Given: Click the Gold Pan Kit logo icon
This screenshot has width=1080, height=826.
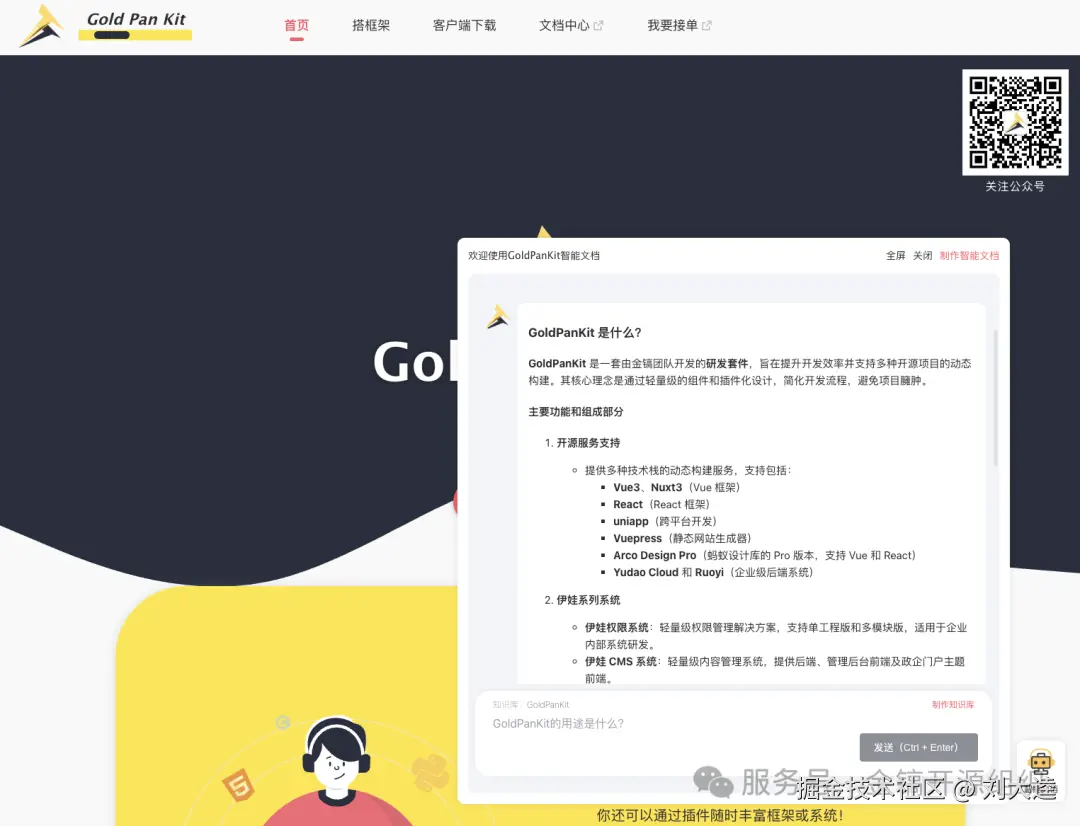Looking at the screenshot, I should click(41, 25).
